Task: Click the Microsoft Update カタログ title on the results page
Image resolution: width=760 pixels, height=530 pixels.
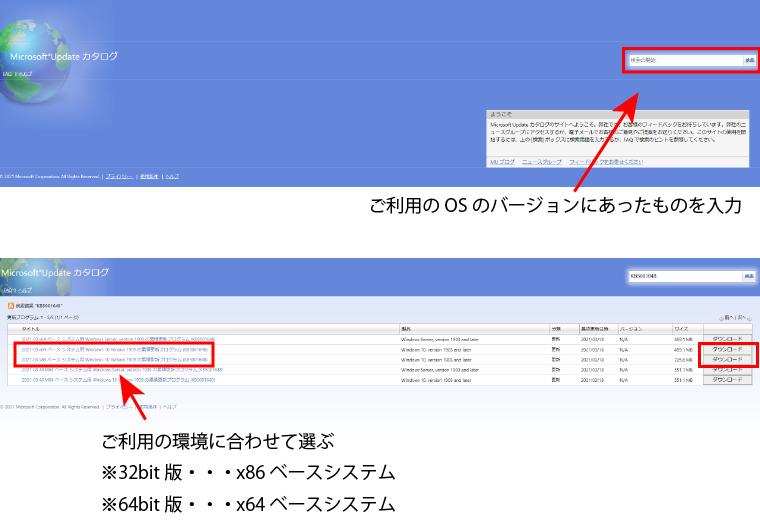Action: pos(55,273)
